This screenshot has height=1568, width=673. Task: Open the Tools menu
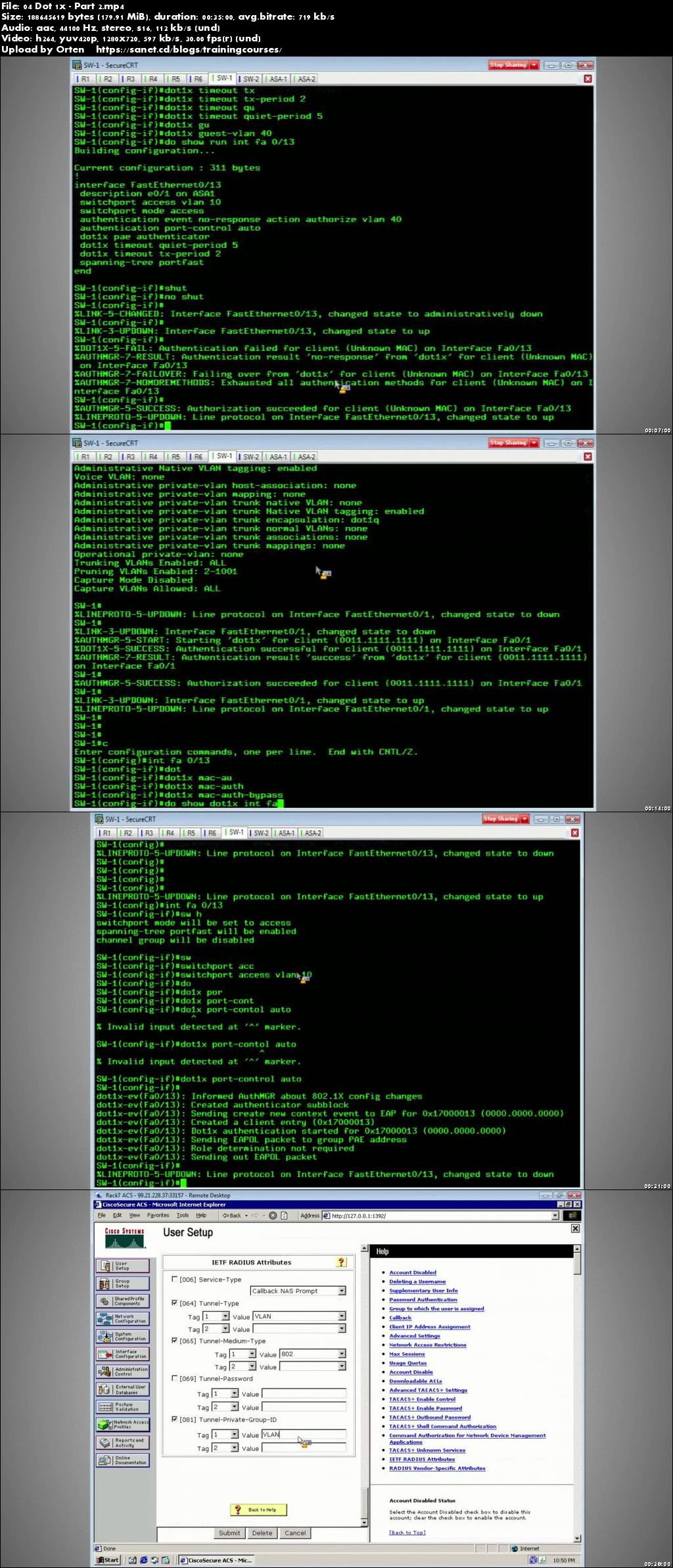(183, 1216)
